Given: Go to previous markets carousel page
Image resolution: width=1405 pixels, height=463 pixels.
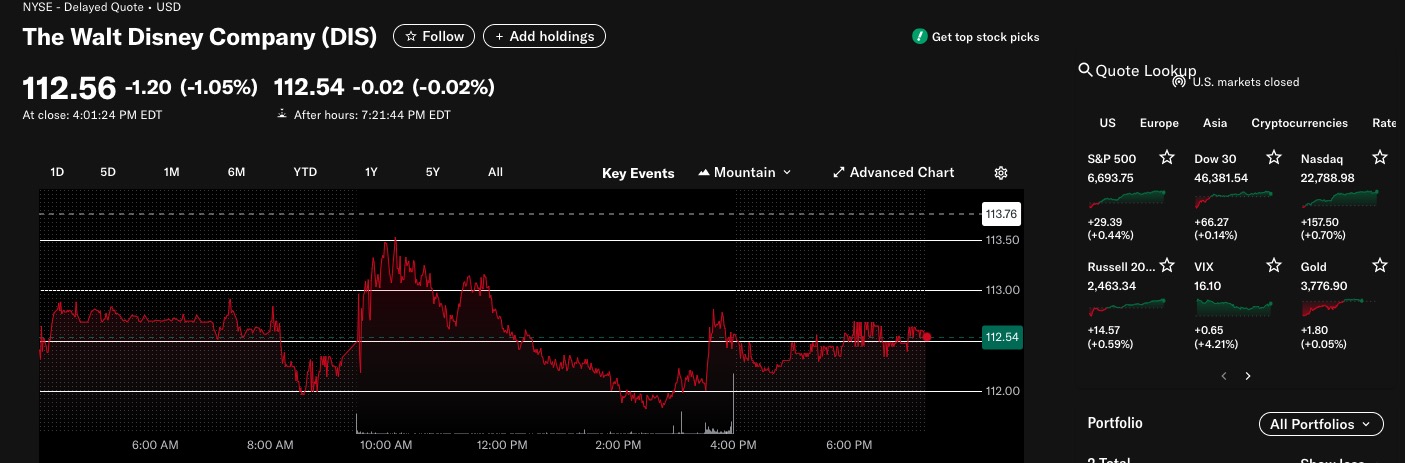Looking at the screenshot, I should [1222, 376].
